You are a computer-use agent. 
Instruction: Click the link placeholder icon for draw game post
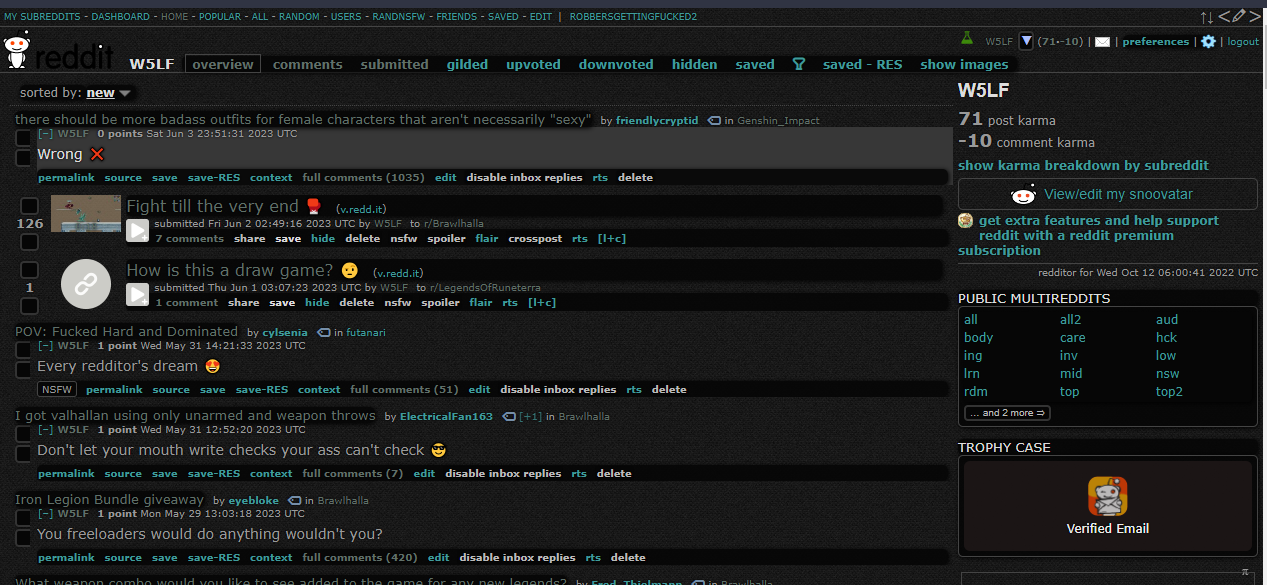86,284
